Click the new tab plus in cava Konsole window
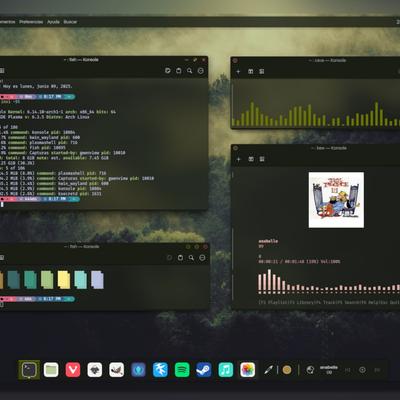The image size is (400, 400). 238,71
